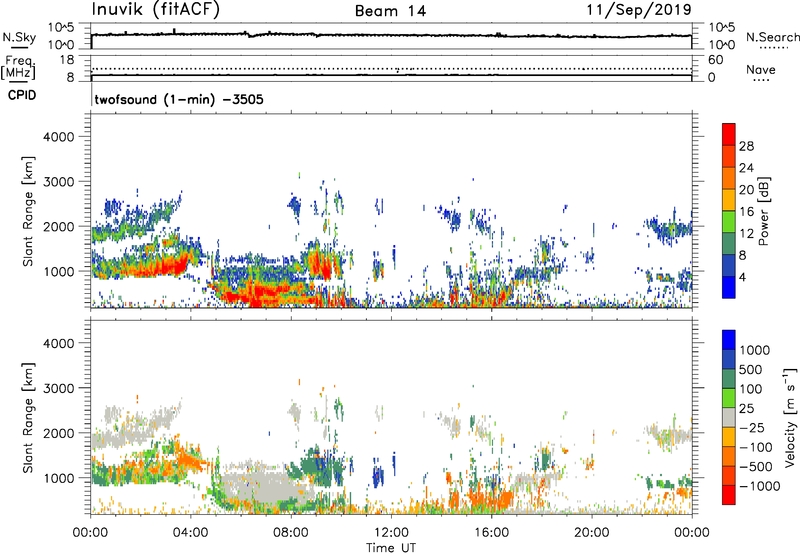Viewport: 800px width, 554px height.
Task: Click gray segment of velocity colorbar
Action: [x=729, y=418]
